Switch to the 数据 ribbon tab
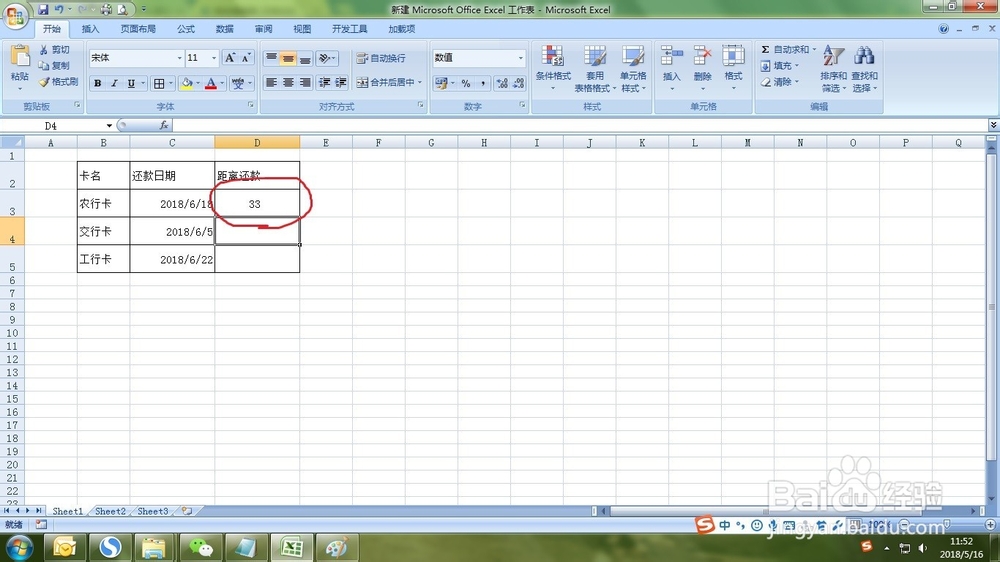Screen dimensions: 1000x562 click(224, 29)
